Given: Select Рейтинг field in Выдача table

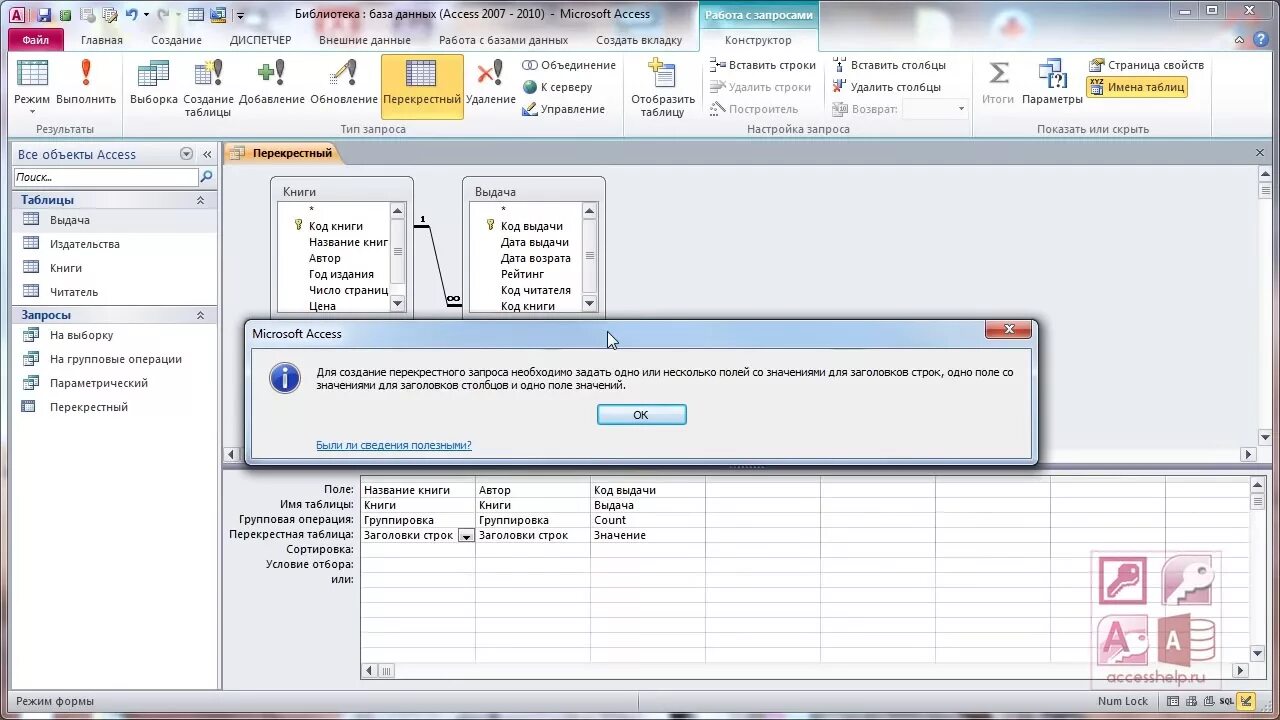Looking at the screenshot, I should pos(522,274).
